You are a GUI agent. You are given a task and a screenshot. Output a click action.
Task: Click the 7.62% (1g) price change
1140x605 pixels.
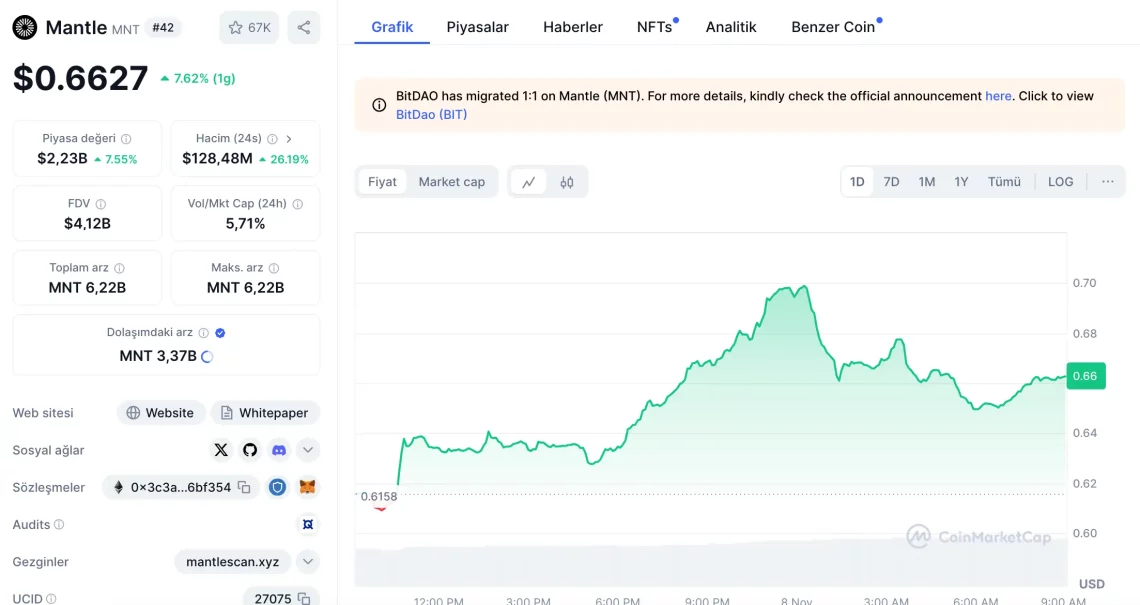click(x=198, y=79)
